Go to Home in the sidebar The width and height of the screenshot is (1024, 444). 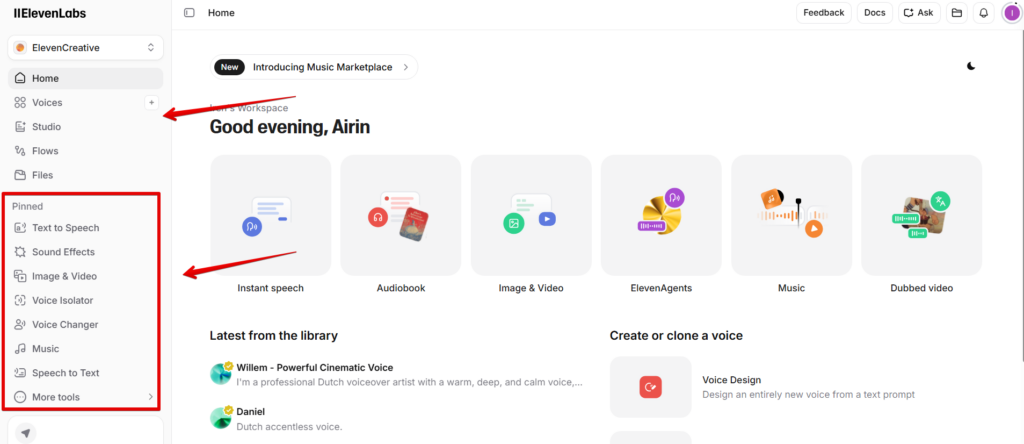pyautogui.click(x=86, y=78)
